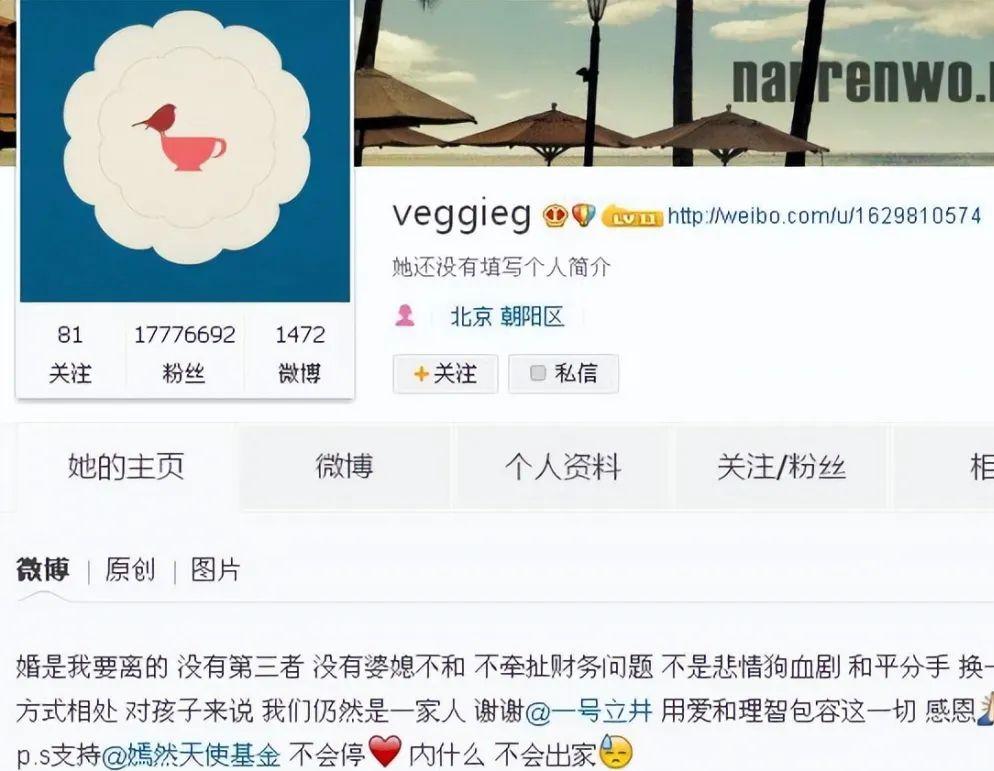Click the @嫣然天使基金 mention link
Screen dimensions: 994x771
coord(191,755)
